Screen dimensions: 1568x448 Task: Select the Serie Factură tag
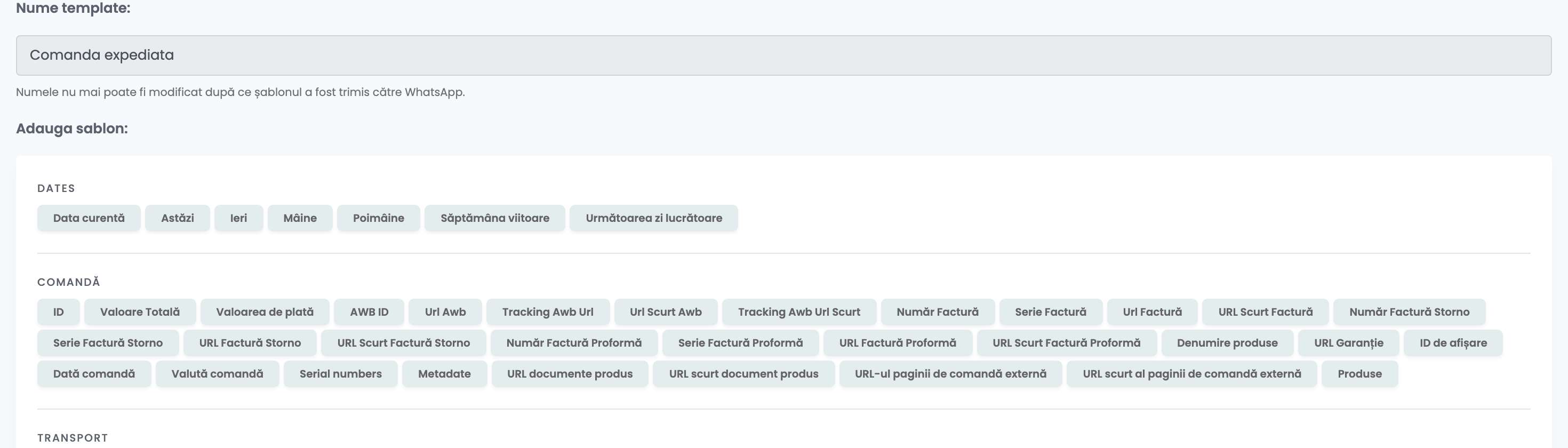[x=1051, y=311]
